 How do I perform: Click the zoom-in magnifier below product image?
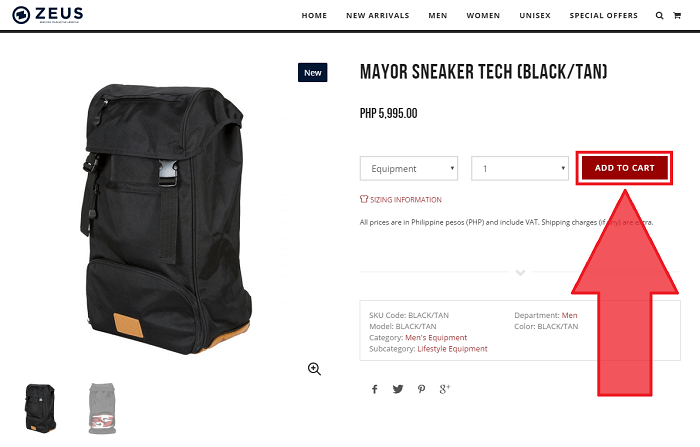click(314, 369)
